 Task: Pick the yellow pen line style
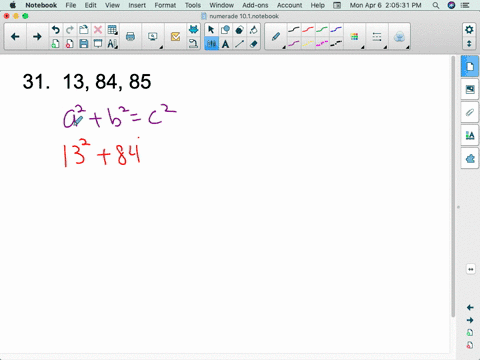(308, 44)
